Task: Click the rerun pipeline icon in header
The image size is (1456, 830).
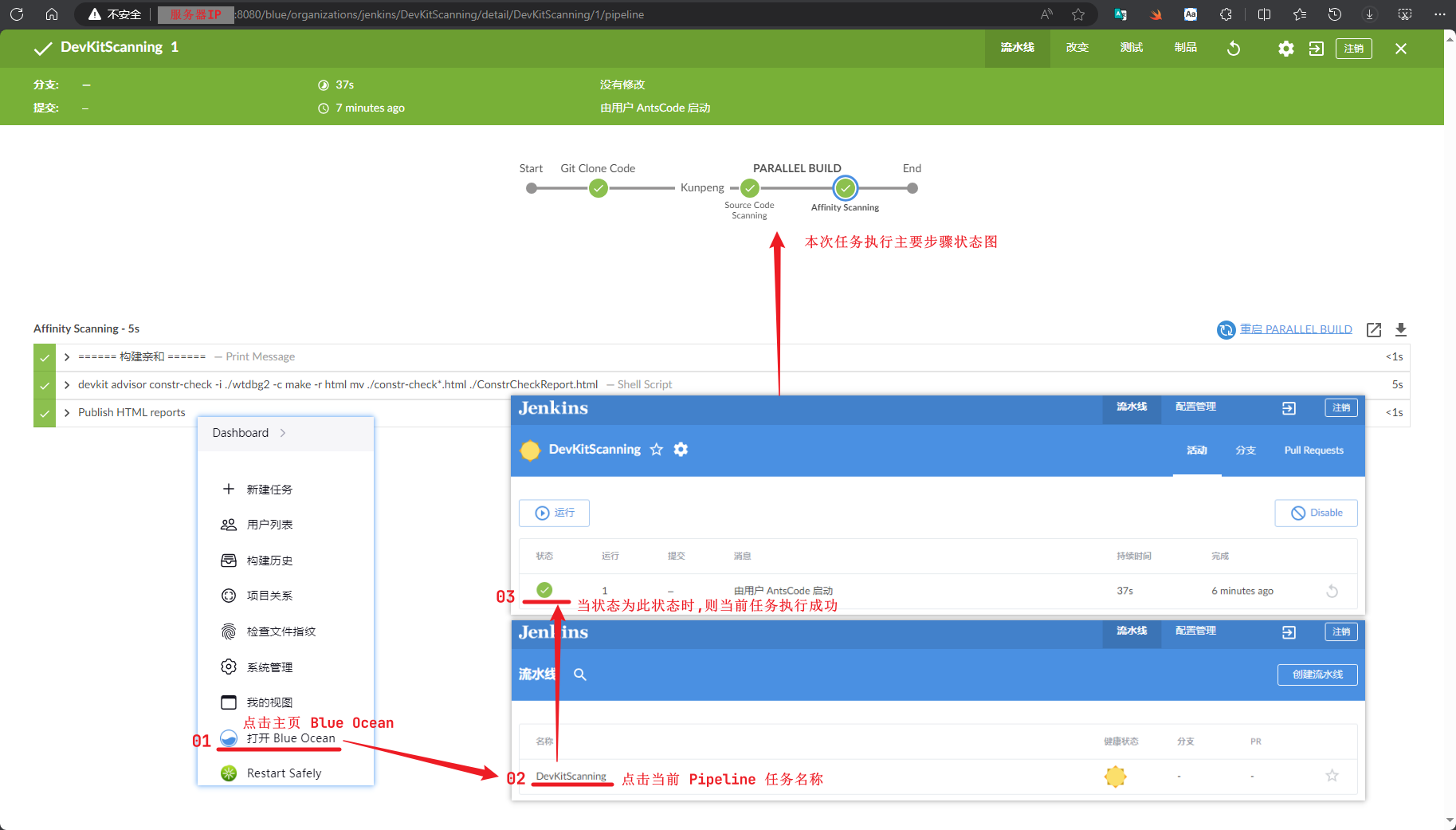Action: pyautogui.click(x=1234, y=49)
